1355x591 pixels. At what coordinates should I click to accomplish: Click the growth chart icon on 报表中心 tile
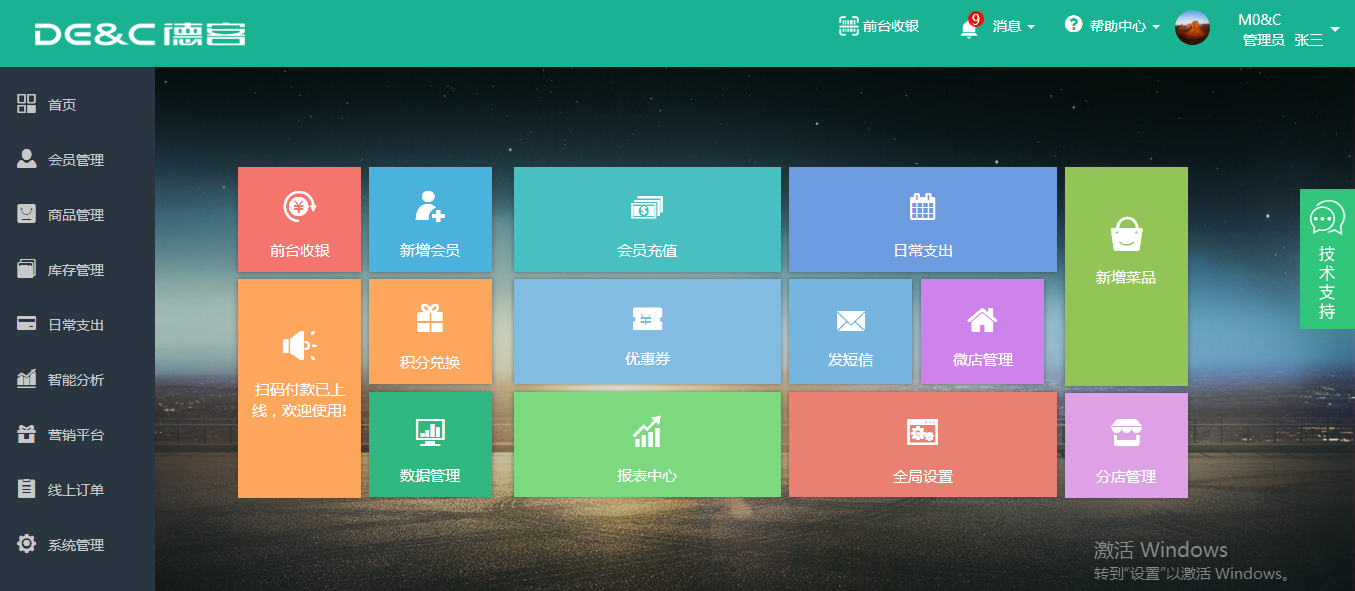[x=647, y=431]
